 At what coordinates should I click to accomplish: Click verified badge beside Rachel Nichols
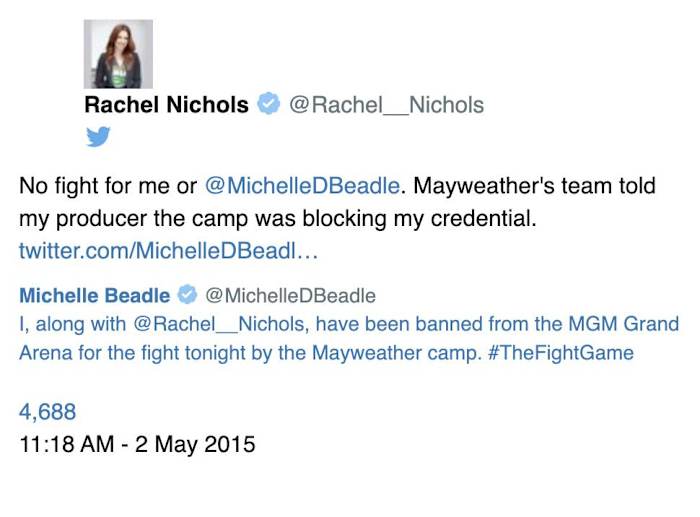[x=268, y=104]
